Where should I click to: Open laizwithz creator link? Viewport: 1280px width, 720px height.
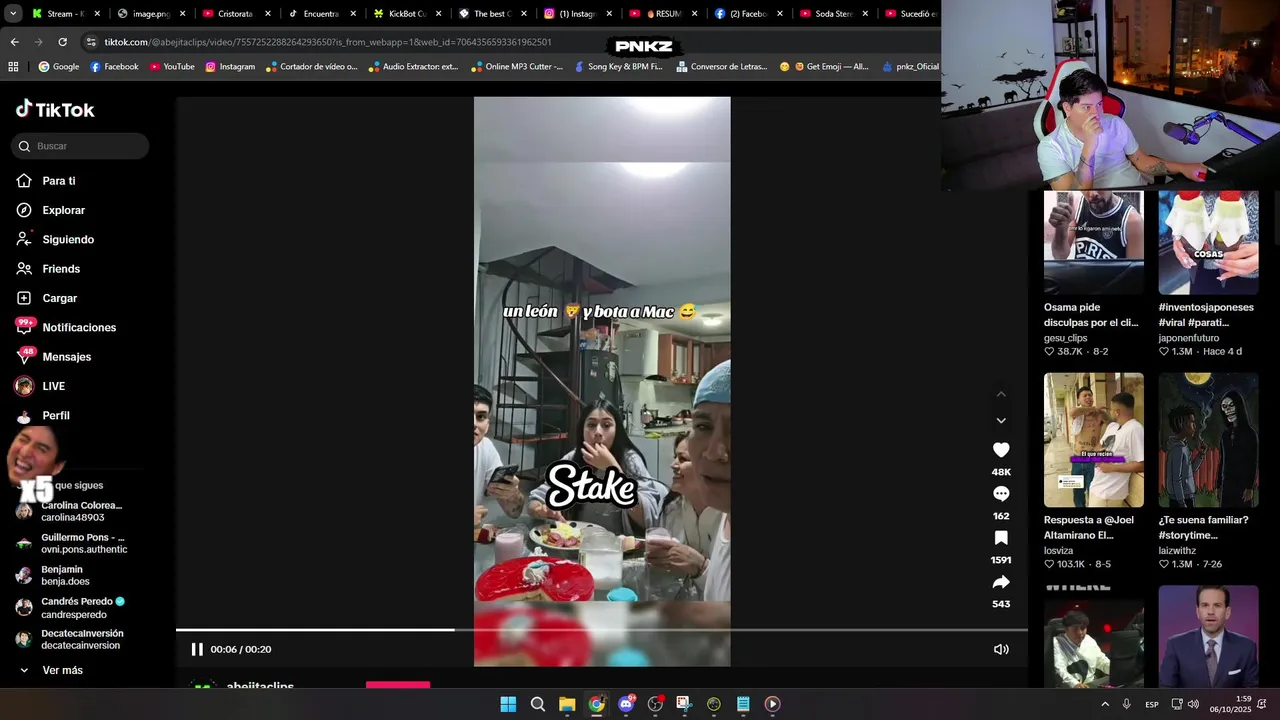1177,551
